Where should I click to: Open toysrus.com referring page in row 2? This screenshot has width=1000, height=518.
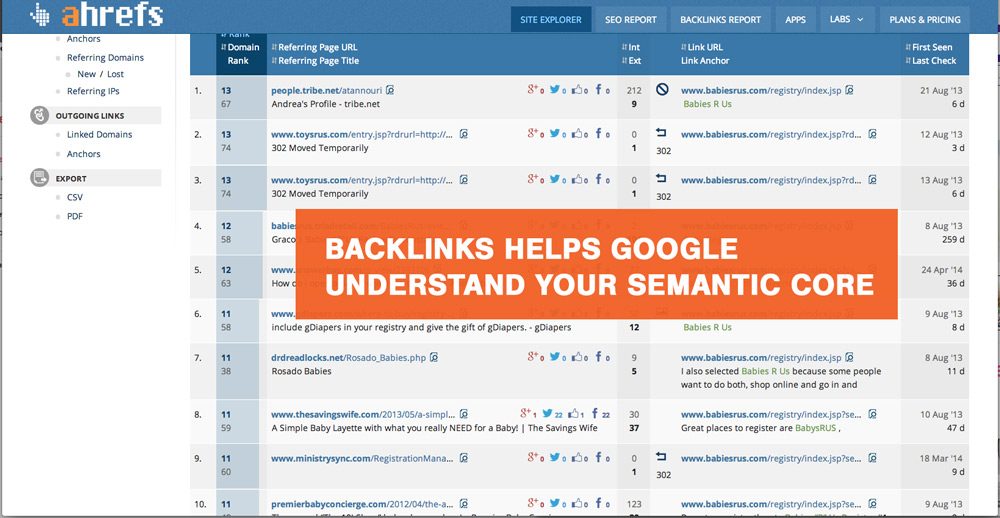coord(362,135)
